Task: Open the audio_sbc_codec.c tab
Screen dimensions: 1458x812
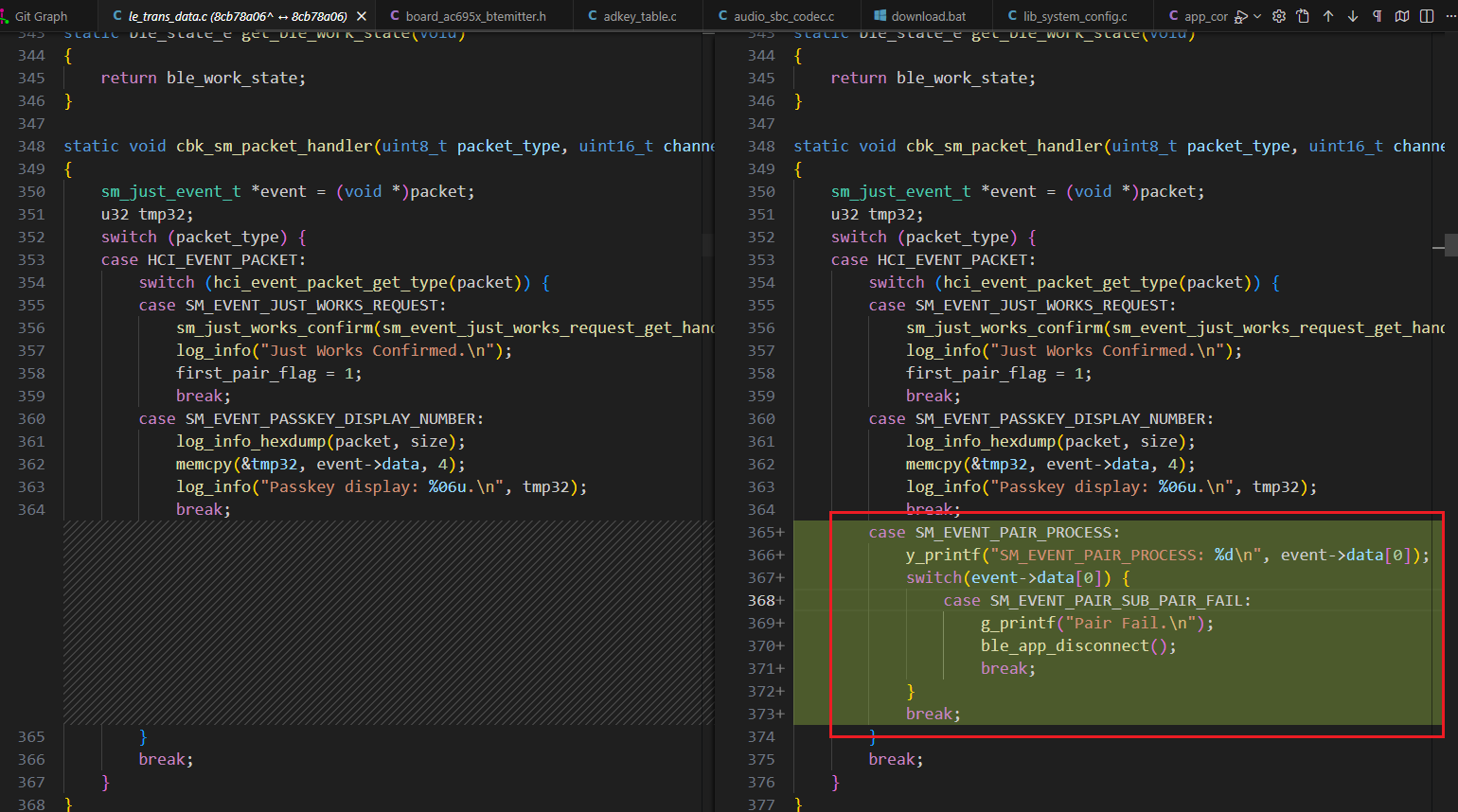Action: point(782,16)
